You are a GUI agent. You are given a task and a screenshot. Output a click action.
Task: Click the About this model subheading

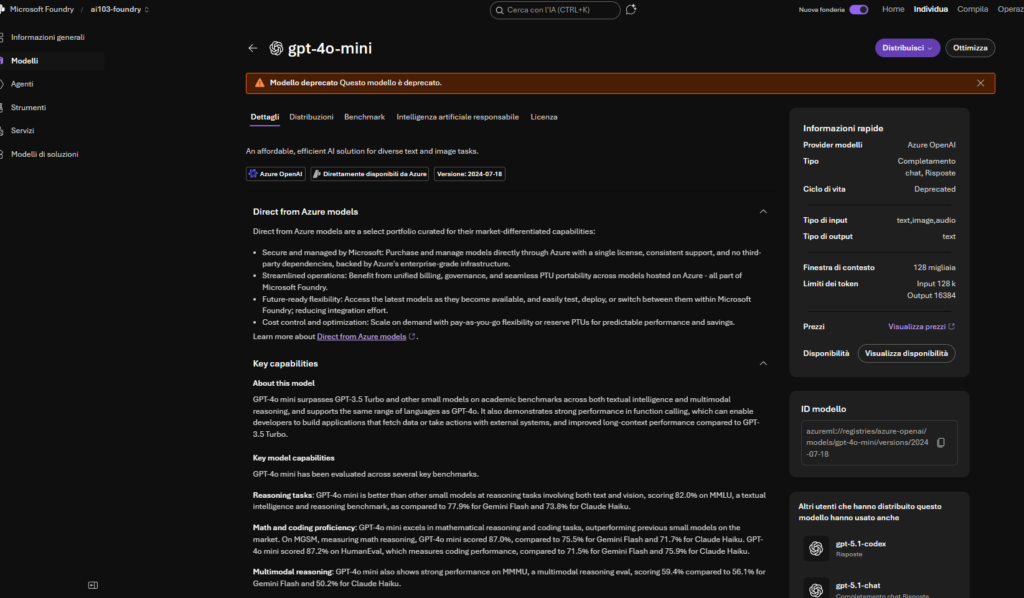(283, 383)
